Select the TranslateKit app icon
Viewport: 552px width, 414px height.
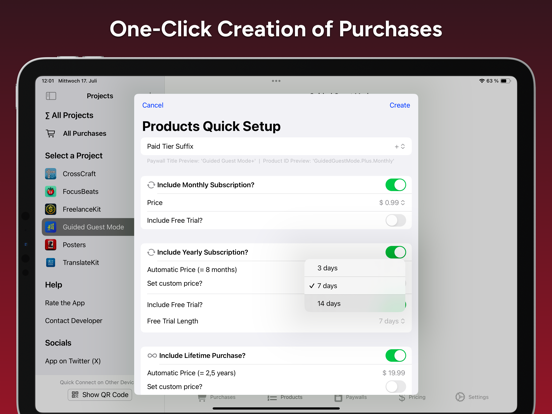tap(51, 262)
